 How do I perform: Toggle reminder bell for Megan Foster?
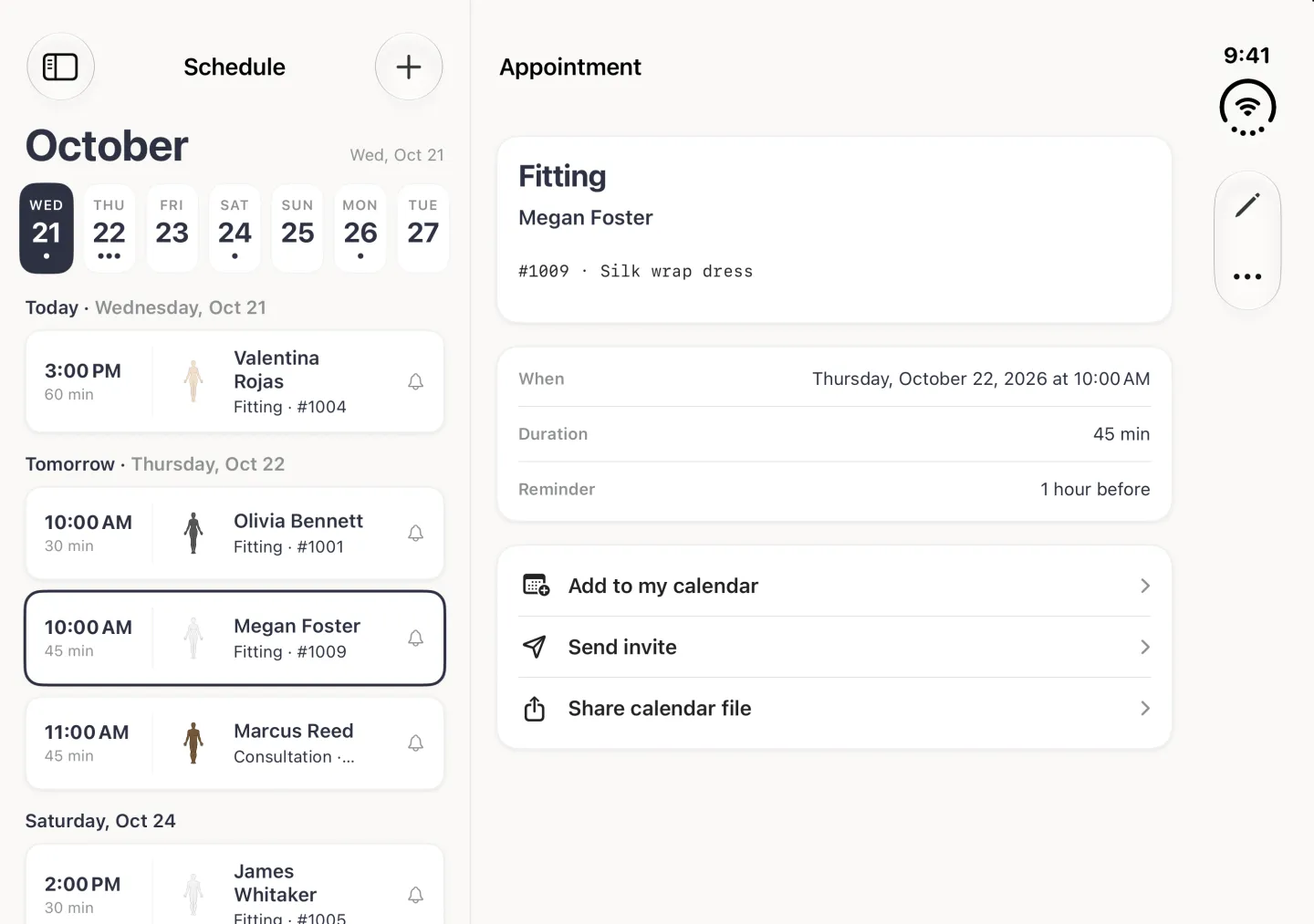415,638
